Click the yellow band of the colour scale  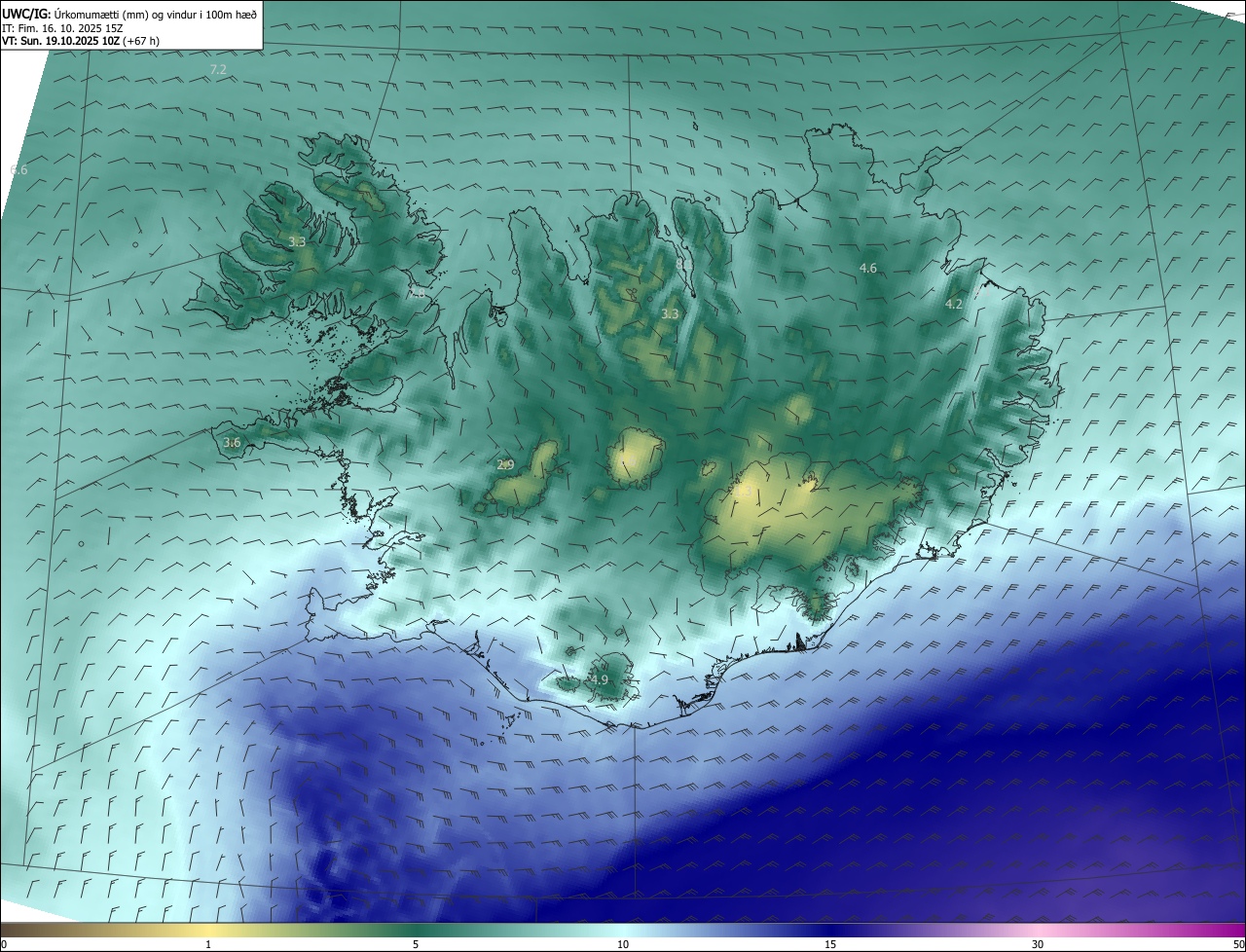pyautogui.click(x=208, y=930)
